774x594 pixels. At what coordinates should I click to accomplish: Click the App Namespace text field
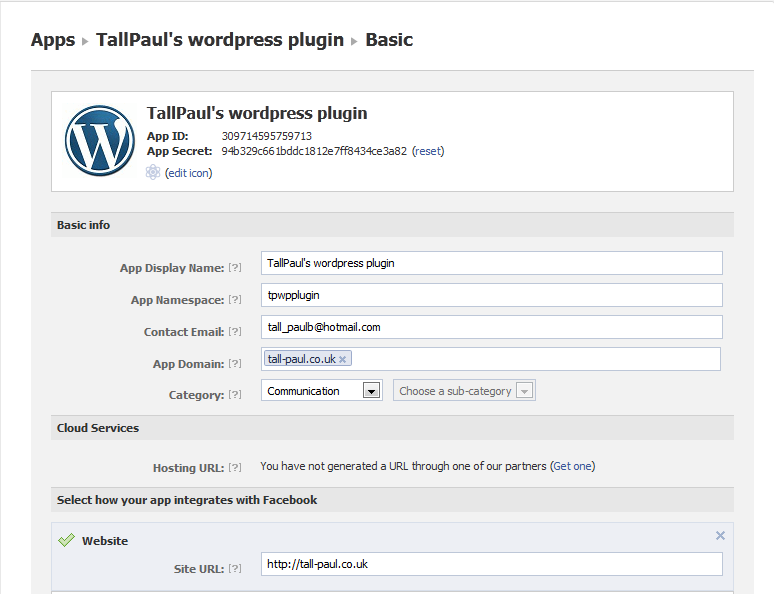tap(492, 295)
